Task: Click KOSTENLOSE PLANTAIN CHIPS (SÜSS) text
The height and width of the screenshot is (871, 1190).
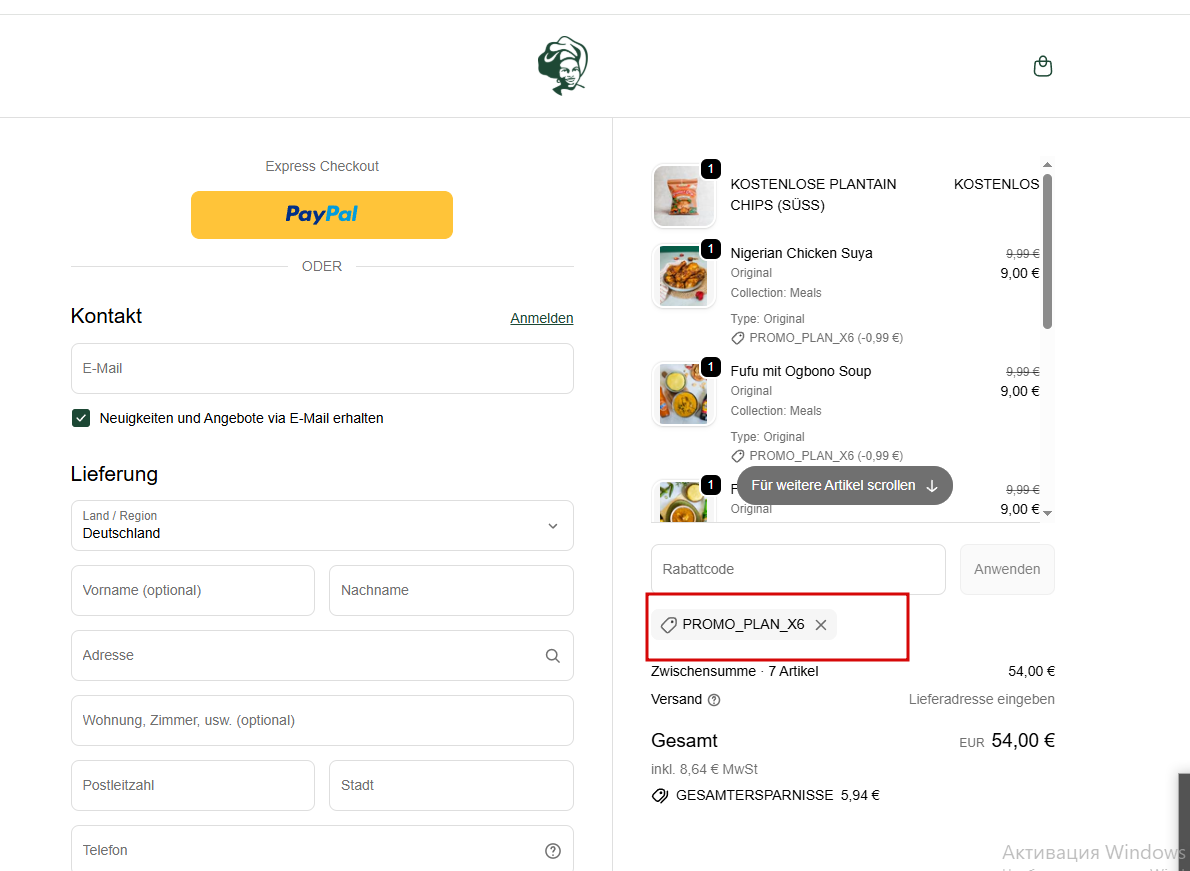Action: point(813,195)
